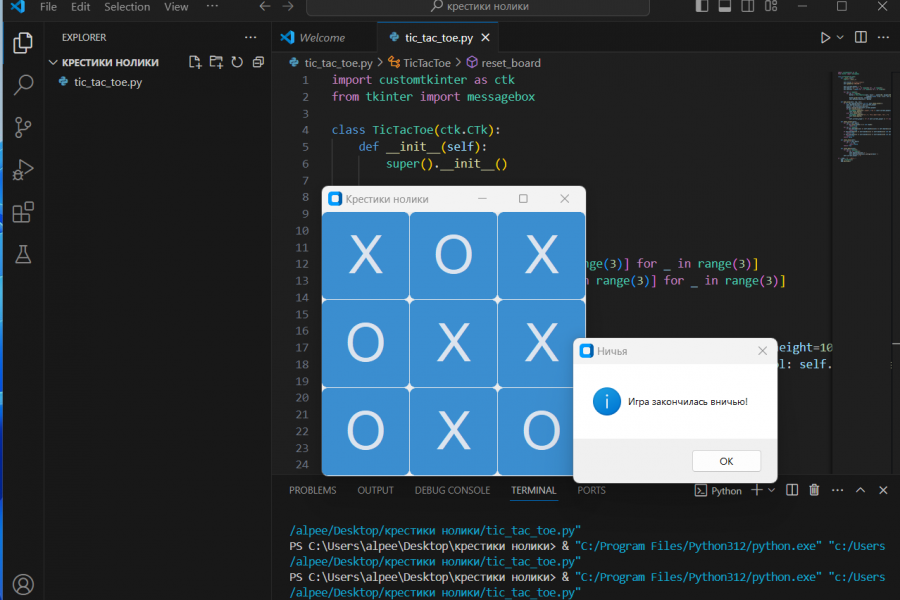Open the Extensions view
Viewport: 900px width, 600px height.
[23, 212]
